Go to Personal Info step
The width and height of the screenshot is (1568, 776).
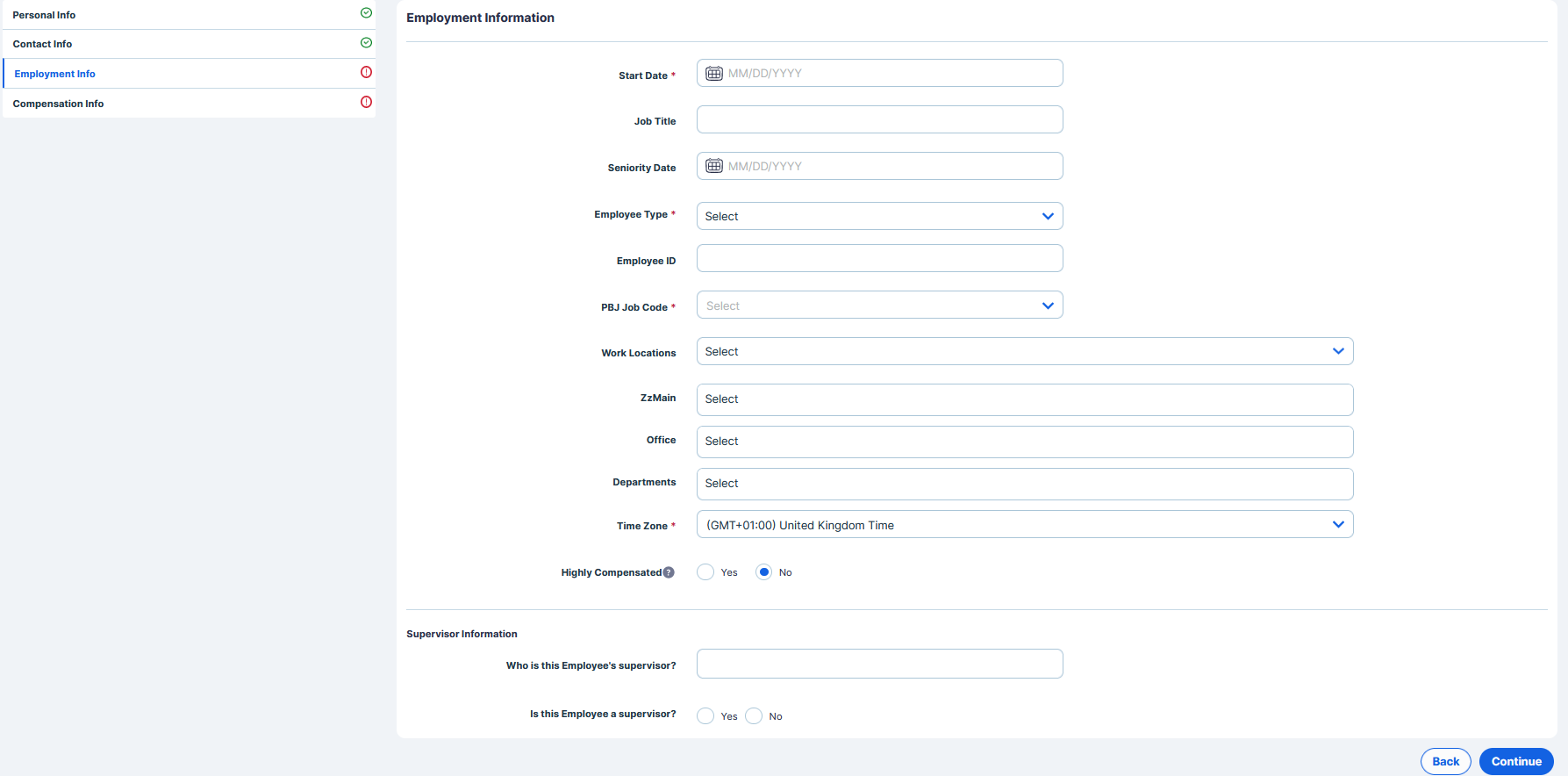[x=189, y=15]
